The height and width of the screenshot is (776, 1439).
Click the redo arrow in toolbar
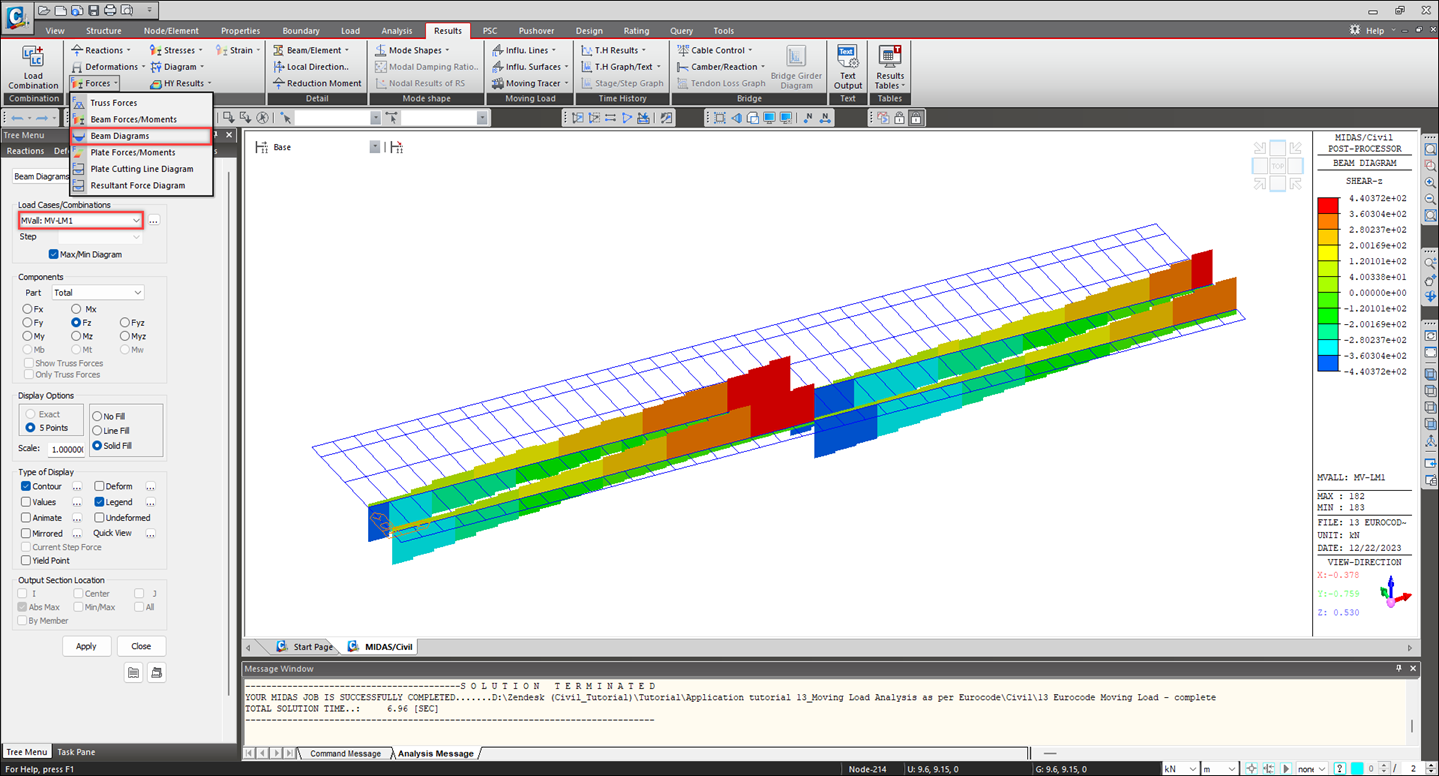pyautogui.click(x=42, y=118)
